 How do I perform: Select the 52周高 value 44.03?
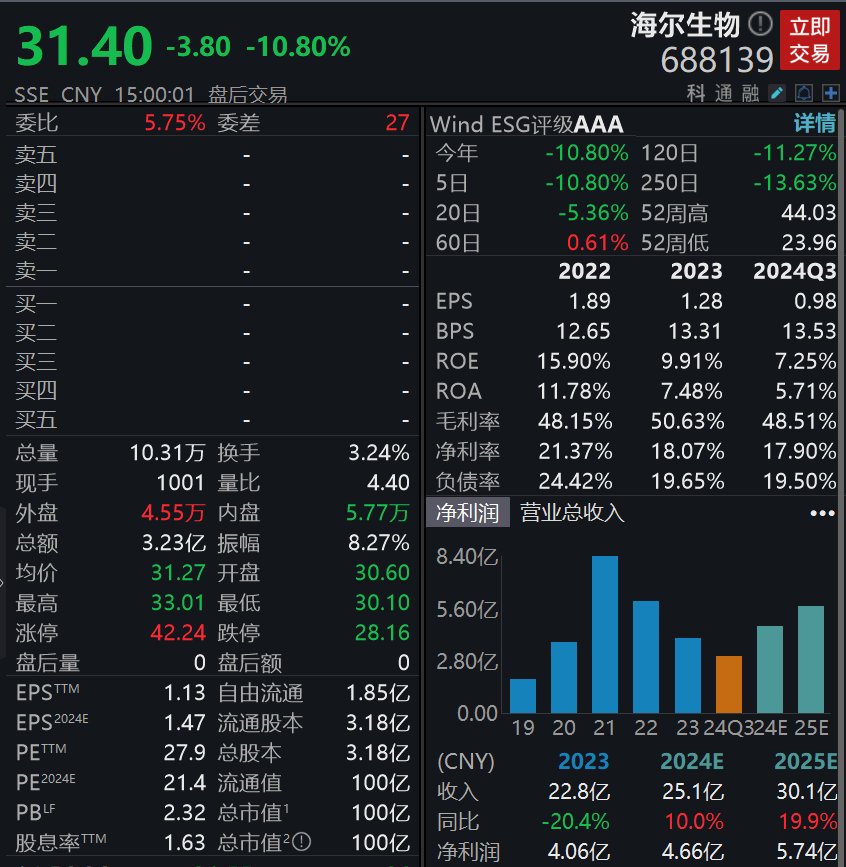pos(808,212)
